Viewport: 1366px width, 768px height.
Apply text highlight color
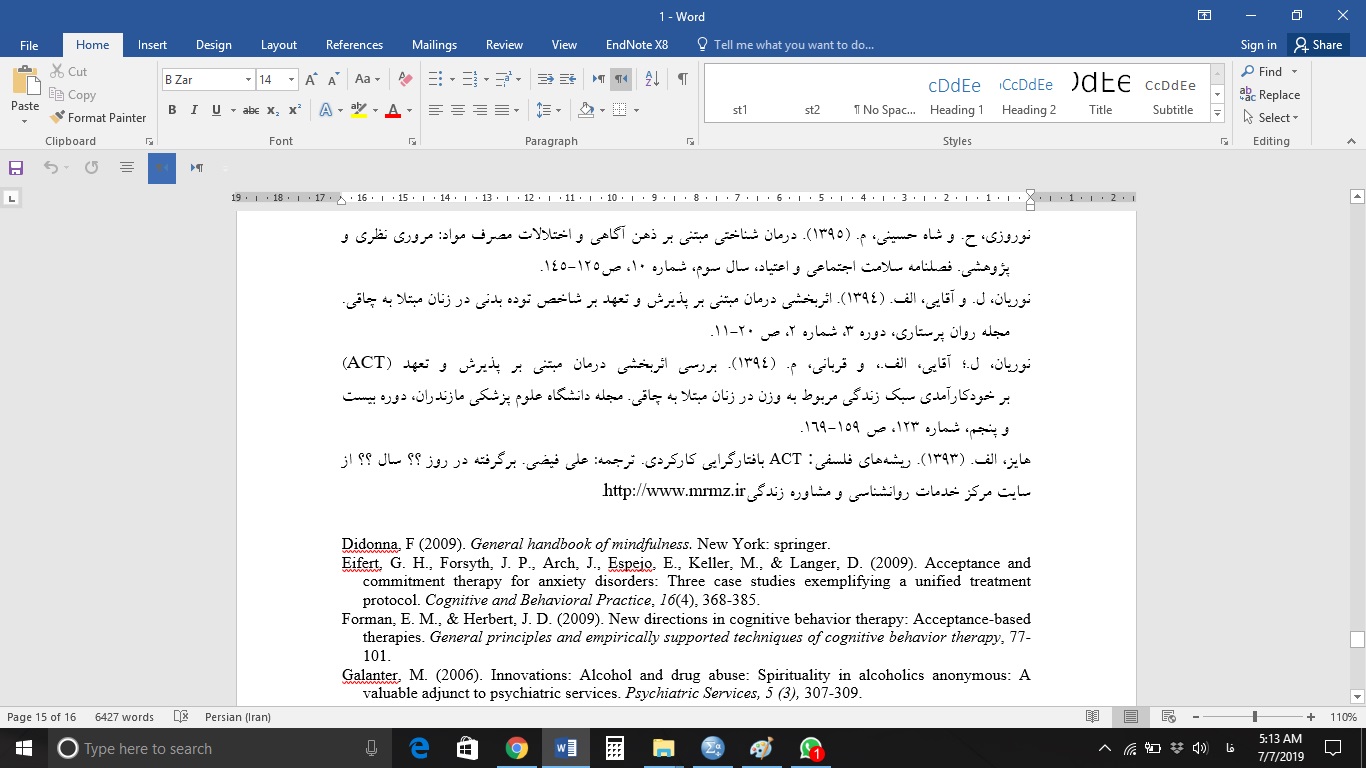click(358, 110)
